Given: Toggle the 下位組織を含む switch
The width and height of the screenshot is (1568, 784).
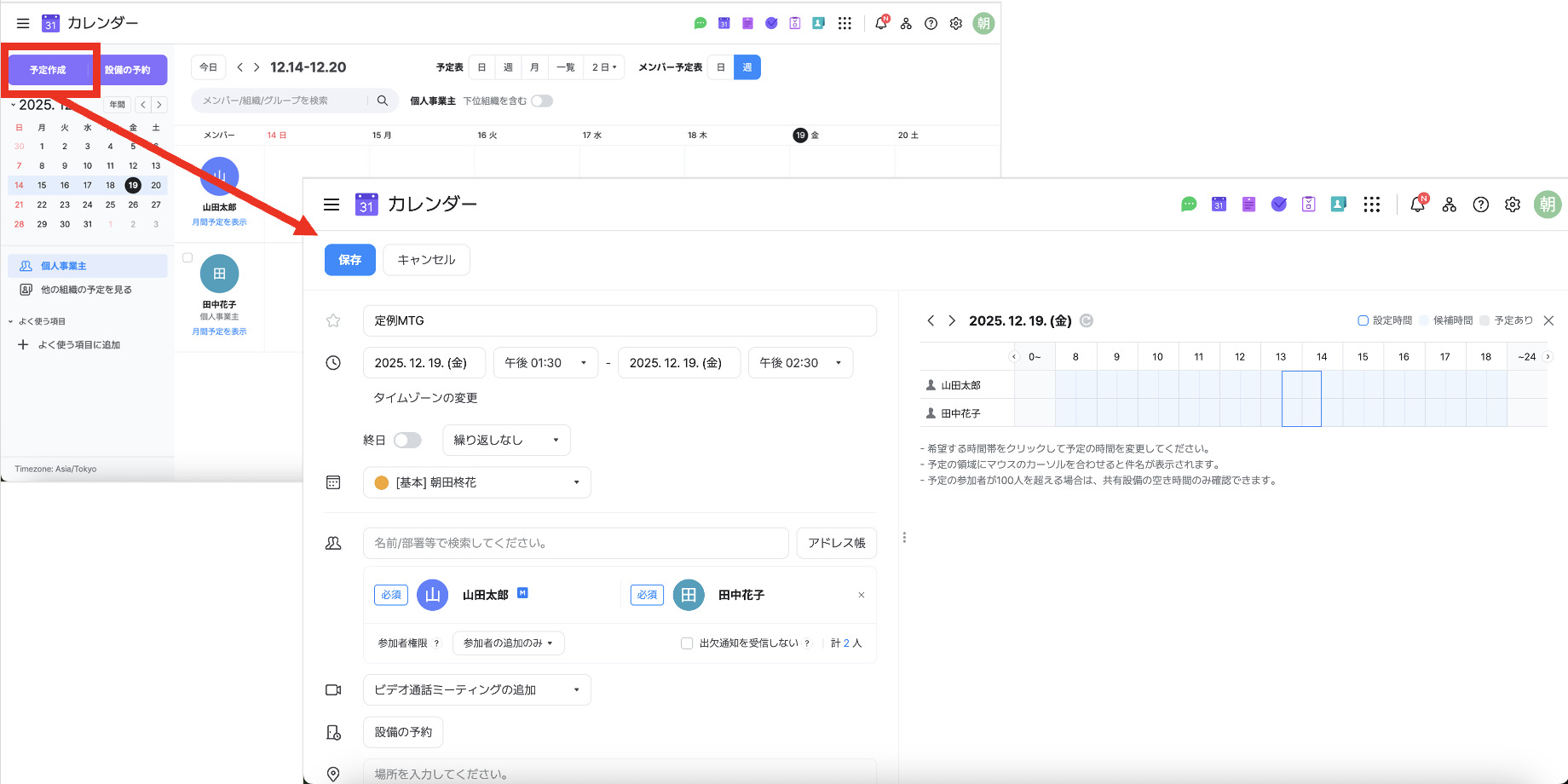Looking at the screenshot, I should point(541,101).
